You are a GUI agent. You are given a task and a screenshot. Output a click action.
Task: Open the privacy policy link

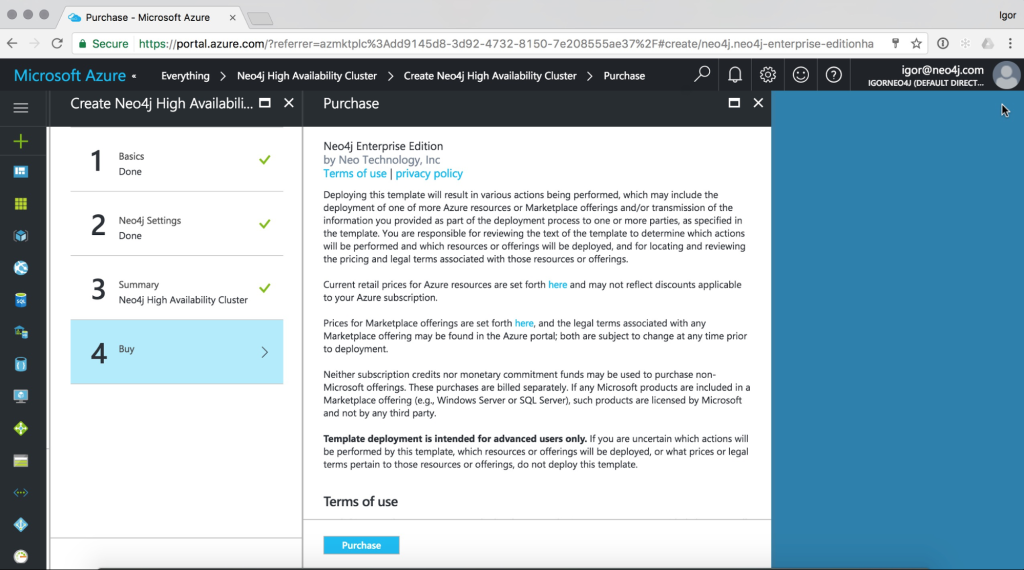point(429,174)
